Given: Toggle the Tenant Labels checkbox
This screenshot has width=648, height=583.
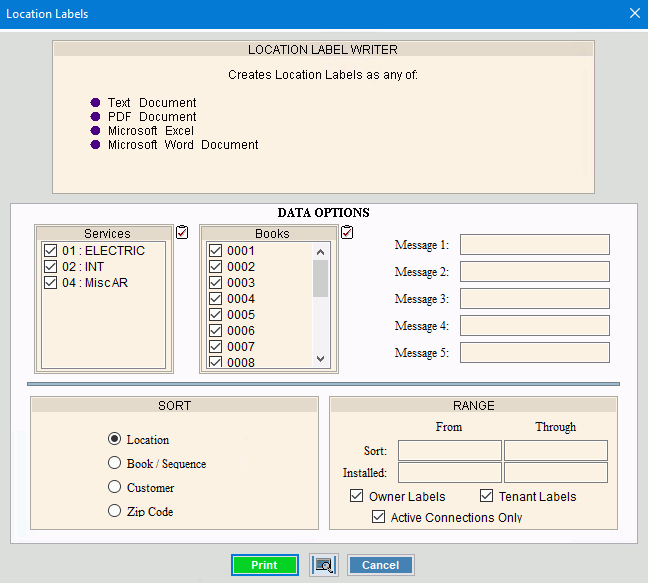Looking at the screenshot, I should 487,496.
